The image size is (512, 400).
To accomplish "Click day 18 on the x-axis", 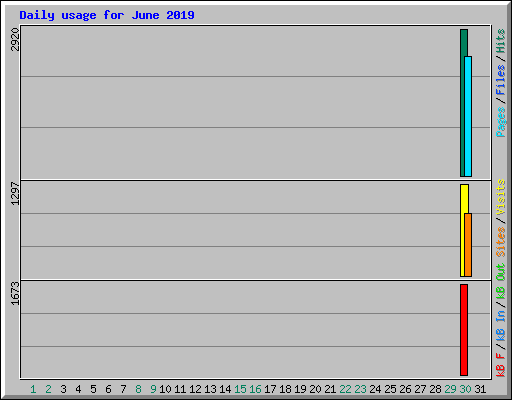I will click(285, 389).
